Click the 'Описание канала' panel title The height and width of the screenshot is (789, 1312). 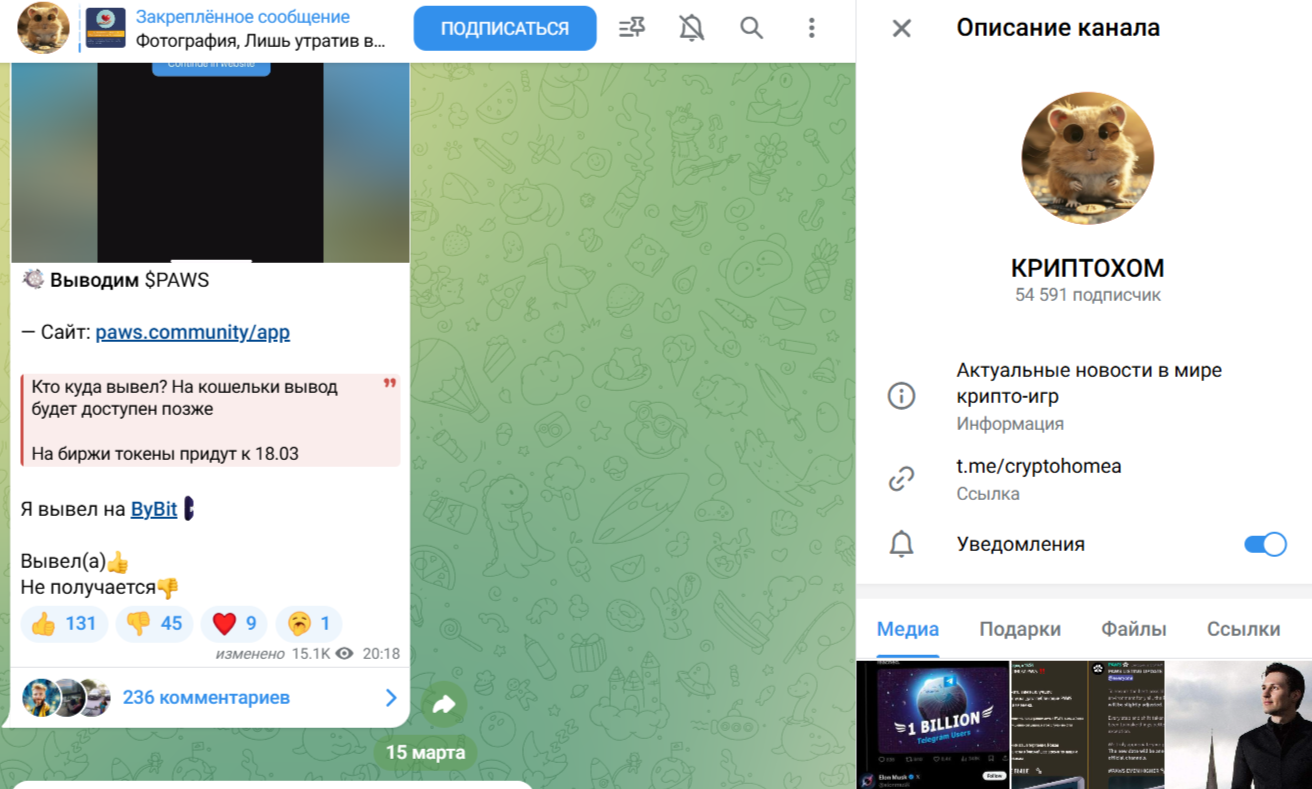coord(1058,28)
